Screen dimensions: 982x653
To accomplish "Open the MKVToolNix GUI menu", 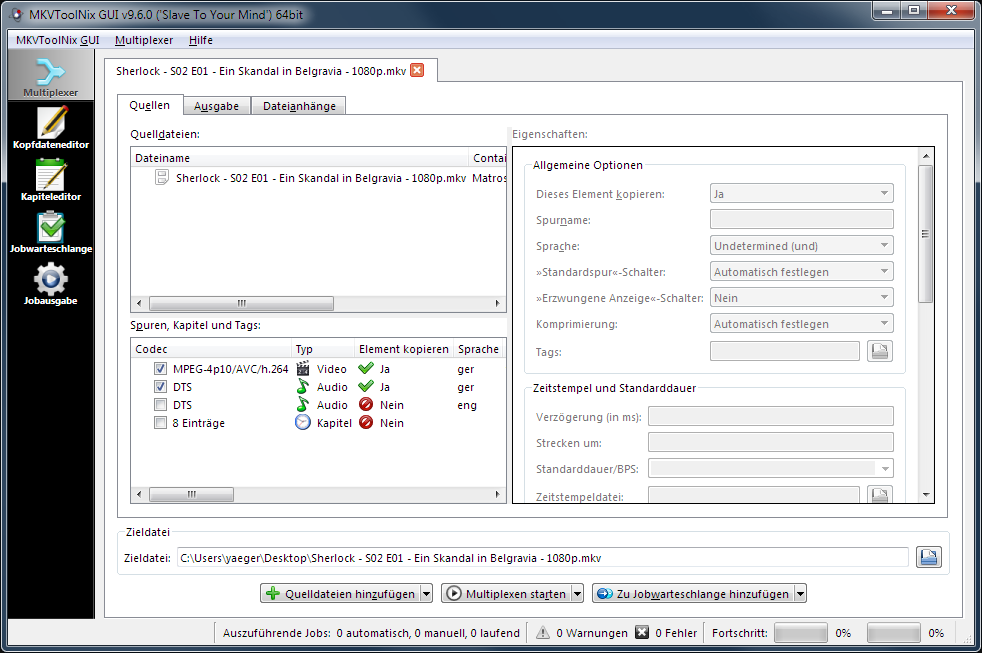I will tap(58, 40).
